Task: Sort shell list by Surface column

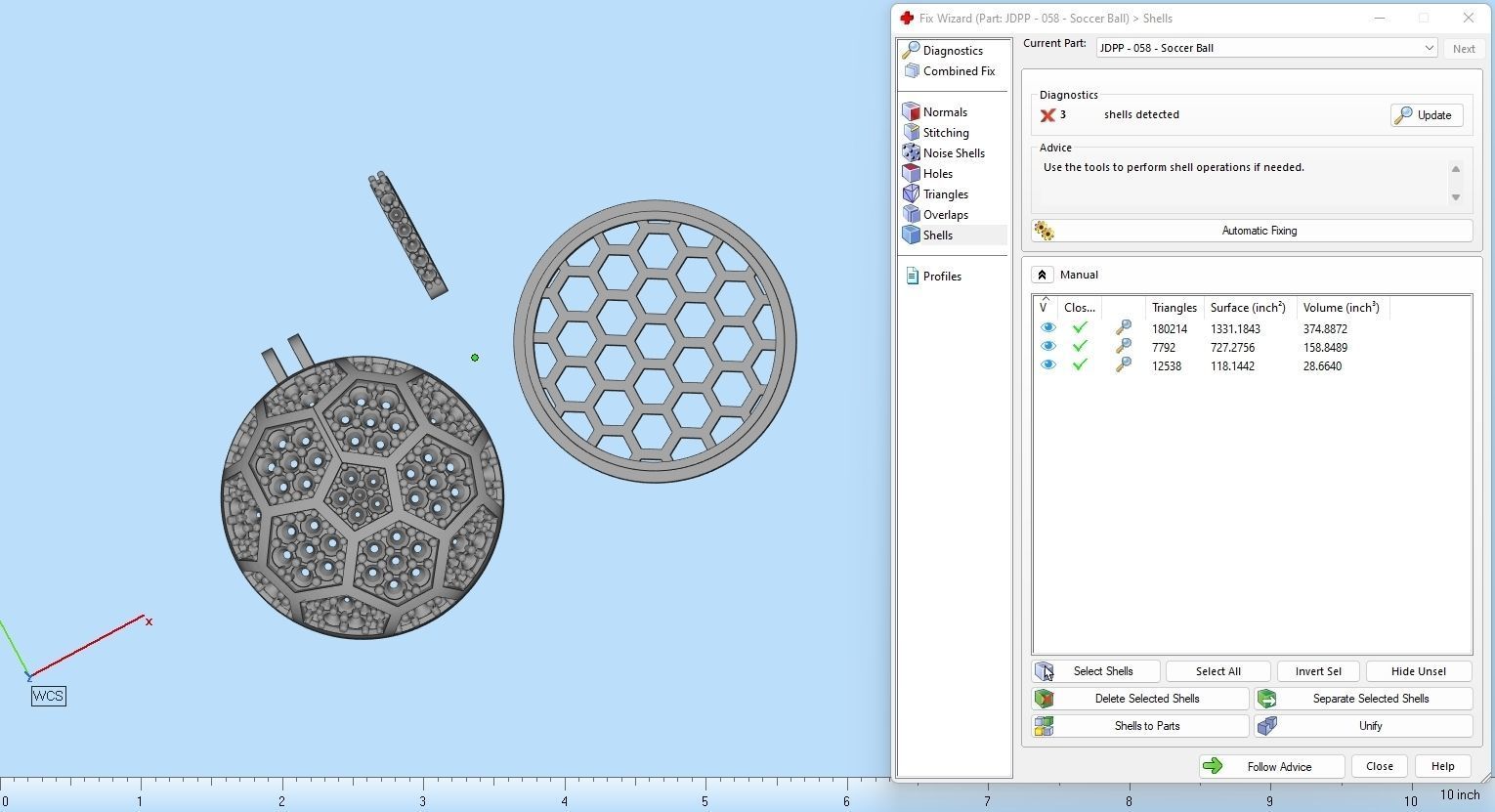Action: [x=1249, y=308]
